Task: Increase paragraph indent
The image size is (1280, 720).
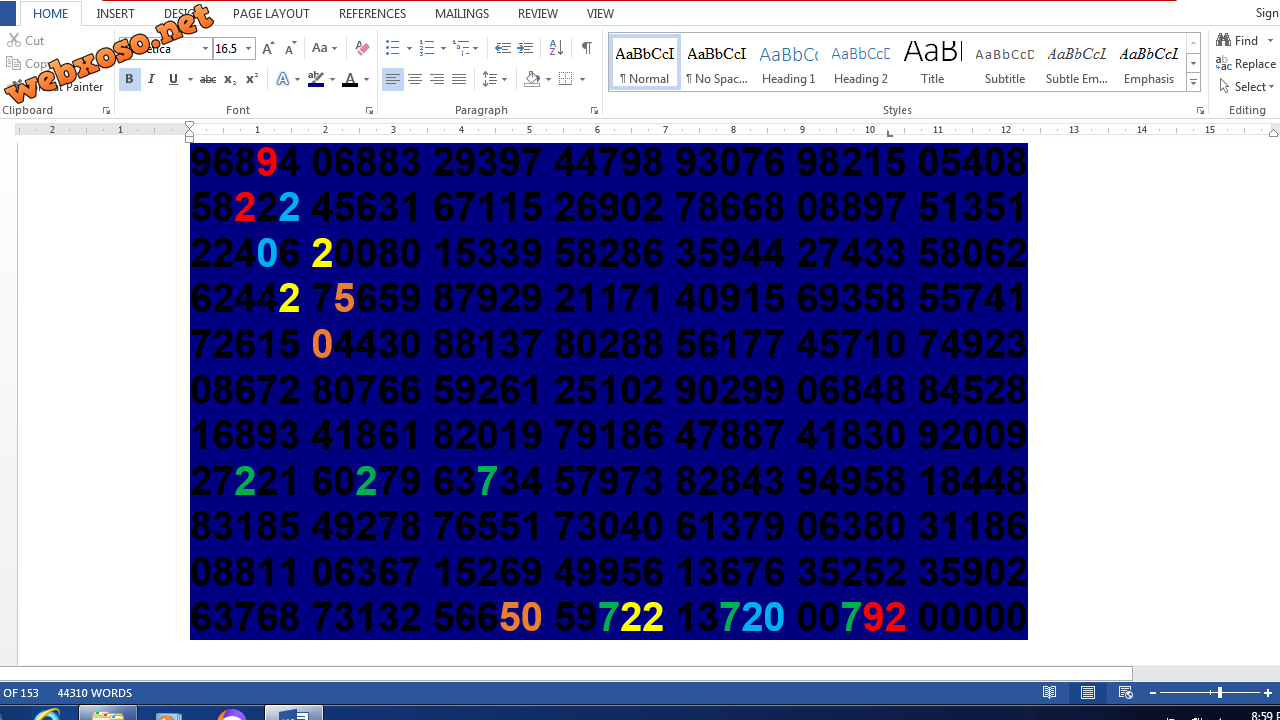Action: pyautogui.click(x=525, y=48)
